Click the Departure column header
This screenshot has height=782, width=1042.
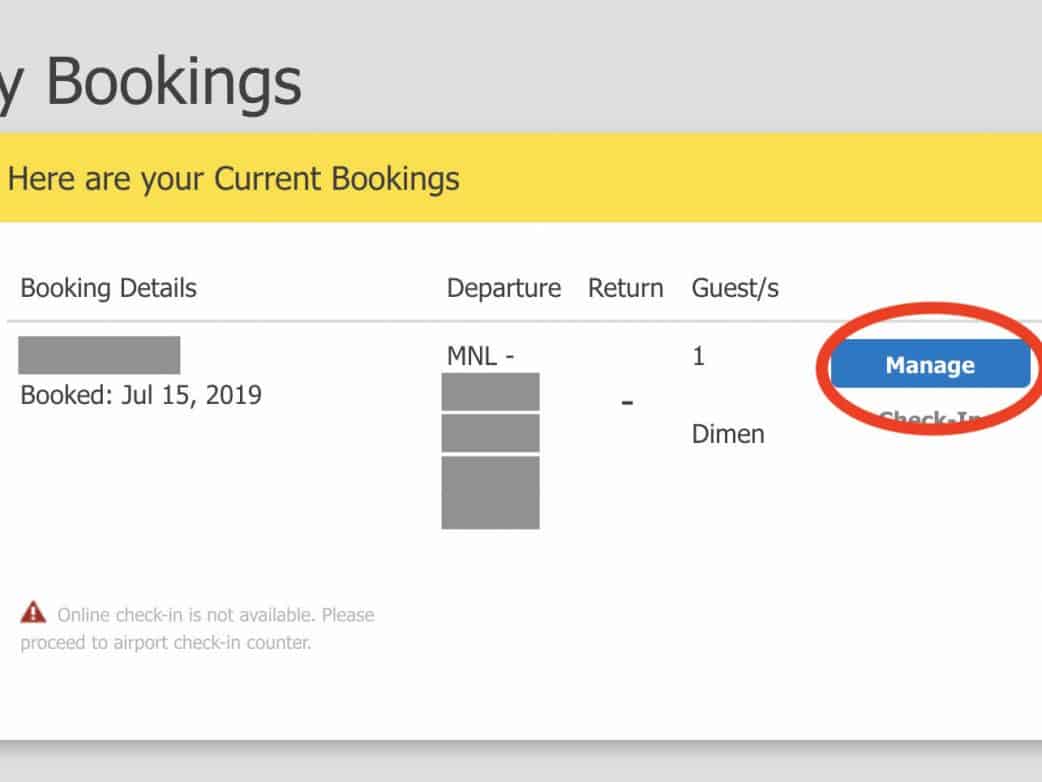(504, 289)
